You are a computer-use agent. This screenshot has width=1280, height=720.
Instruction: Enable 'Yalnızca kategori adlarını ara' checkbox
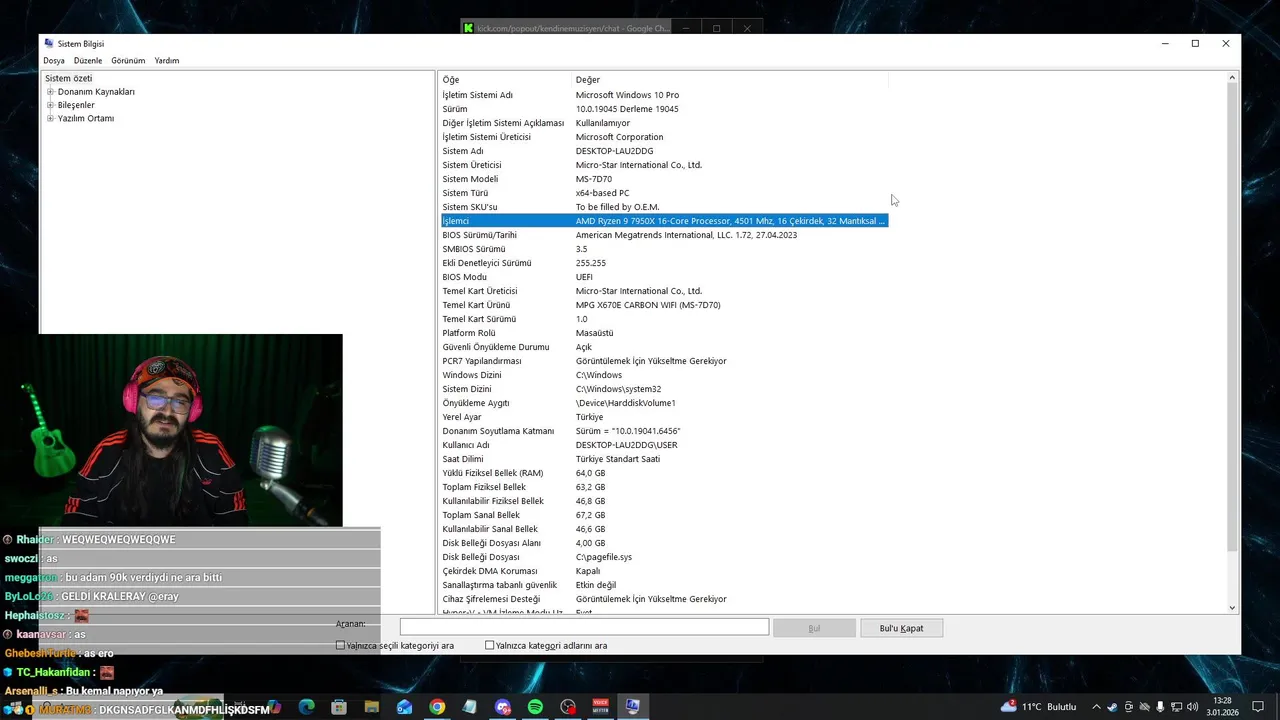click(489, 645)
